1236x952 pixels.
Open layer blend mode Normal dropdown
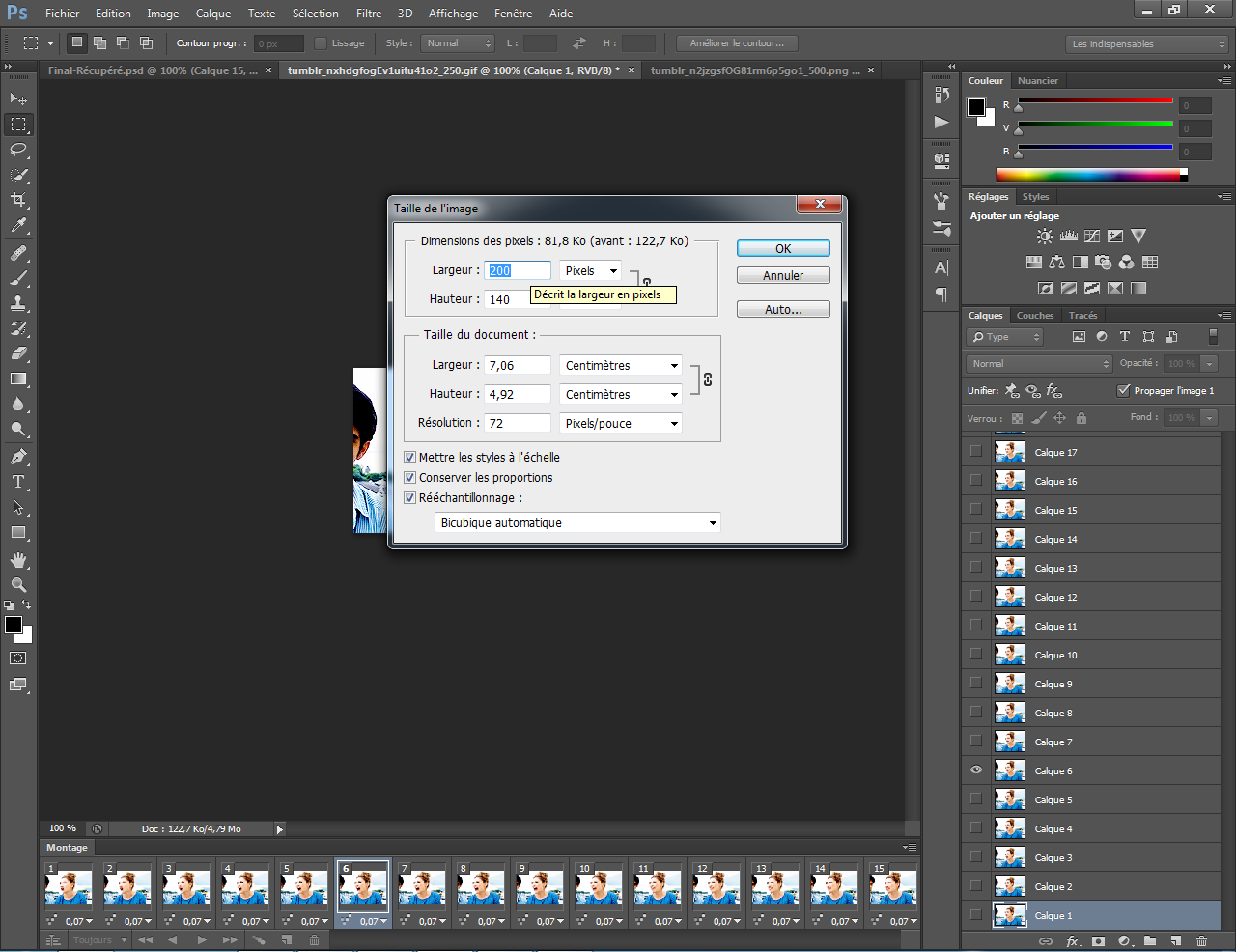pyautogui.click(x=1040, y=364)
